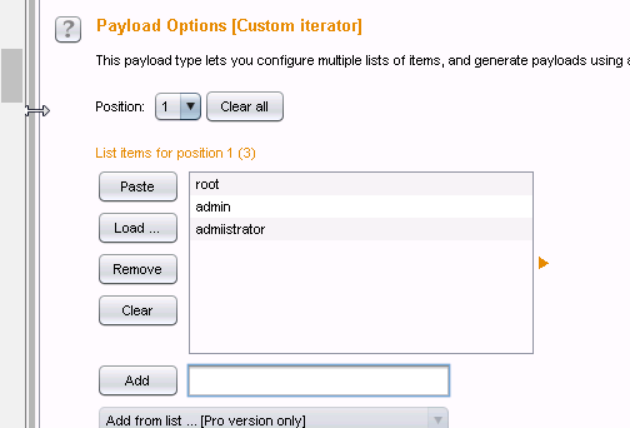Click the Paste button
Image resolution: width=630 pixels, height=428 pixels.
coord(137,186)
